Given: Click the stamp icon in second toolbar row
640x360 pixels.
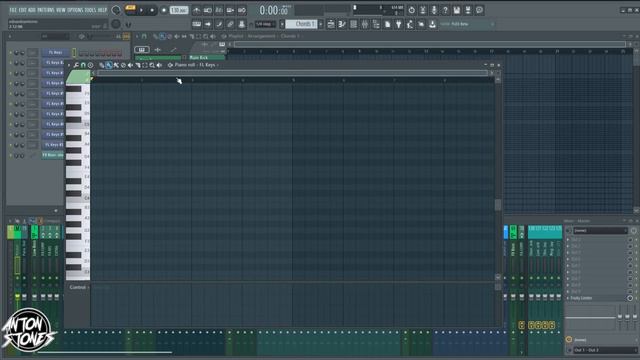Looking at the screenshot, I should coord(242,24).
